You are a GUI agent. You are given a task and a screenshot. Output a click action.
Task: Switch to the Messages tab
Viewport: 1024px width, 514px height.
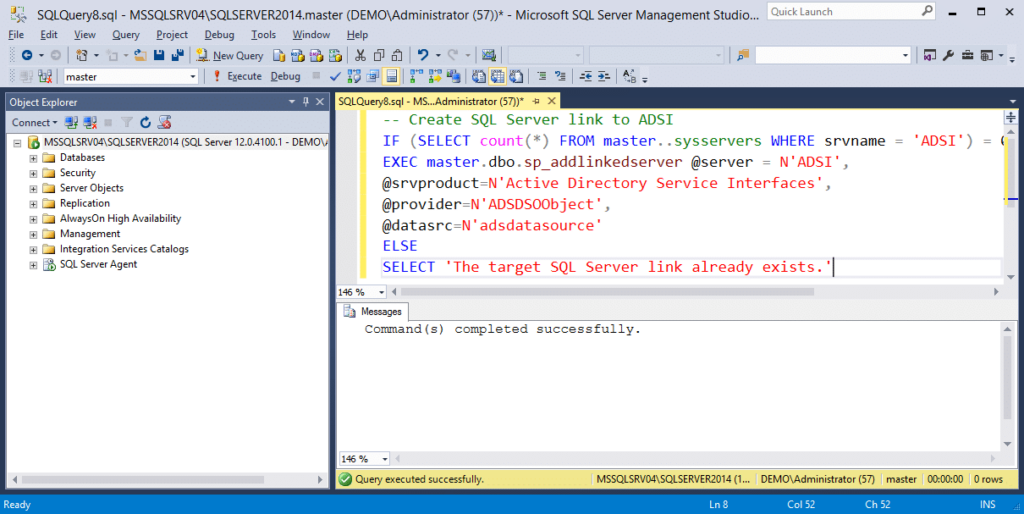pos(379,312)
